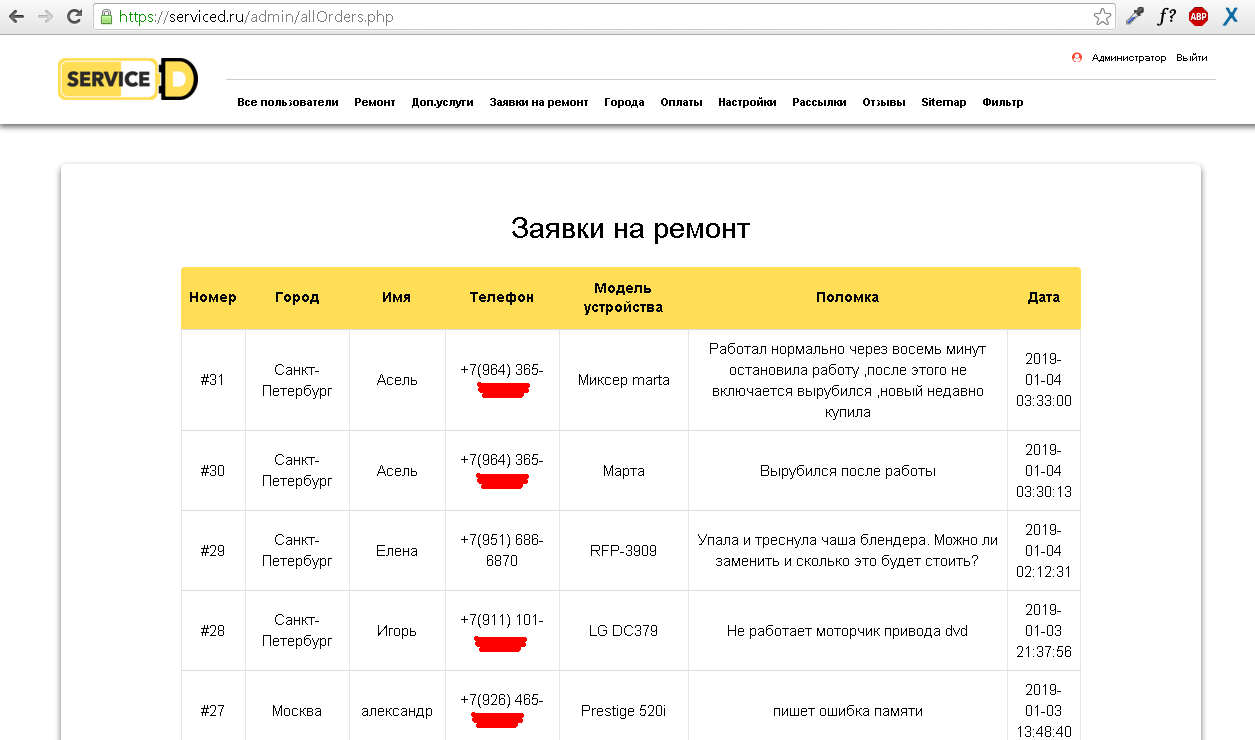Click device model LG DC379
This screenshot has height=740, width=1255.
click(624, 631)
